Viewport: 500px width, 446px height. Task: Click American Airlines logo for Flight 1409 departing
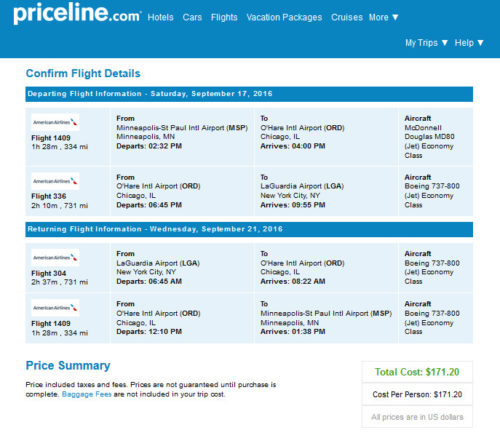55,122
